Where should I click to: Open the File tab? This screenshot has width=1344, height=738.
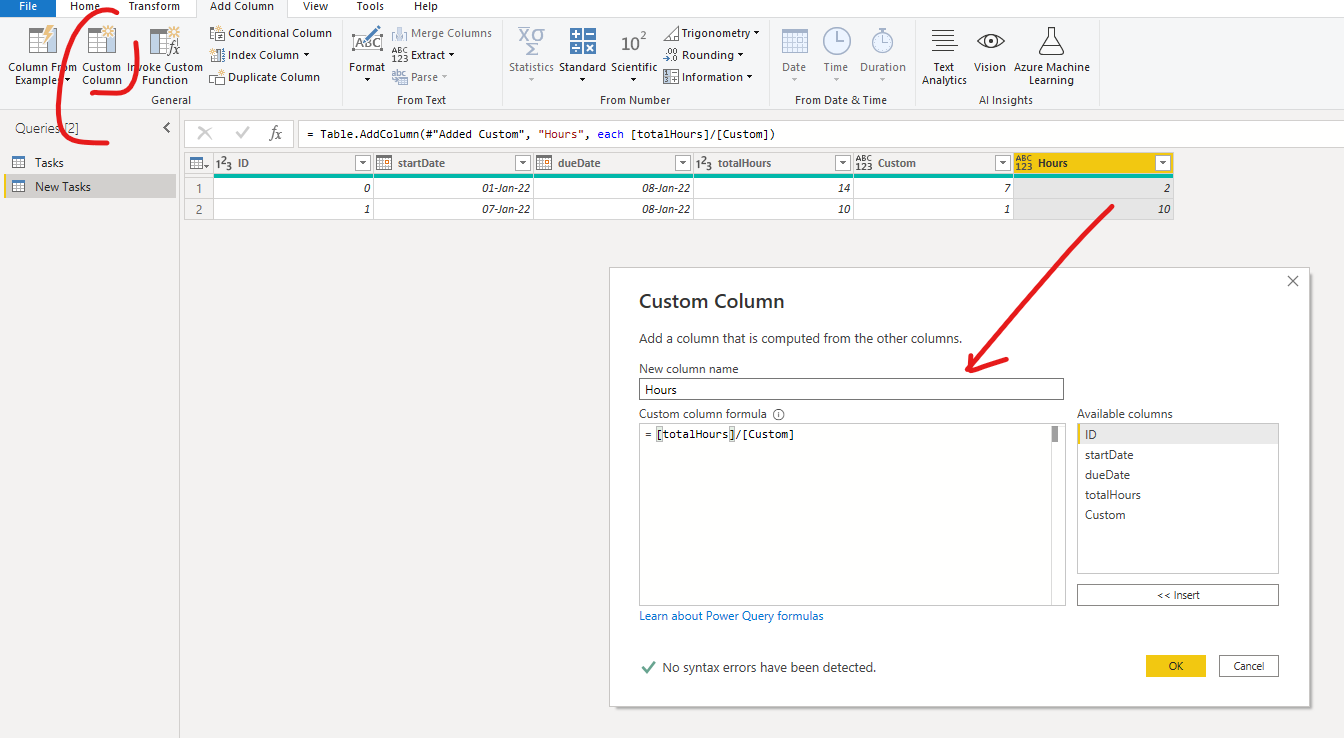28,7
